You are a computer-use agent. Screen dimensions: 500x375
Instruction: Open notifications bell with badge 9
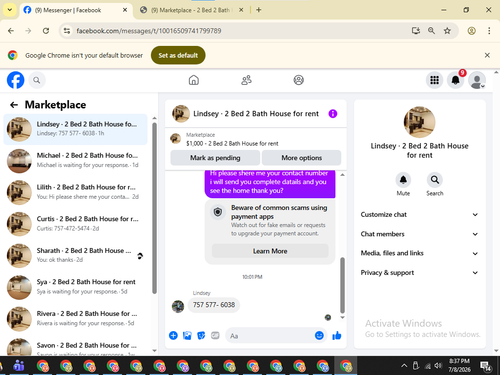tap(456, 80)
